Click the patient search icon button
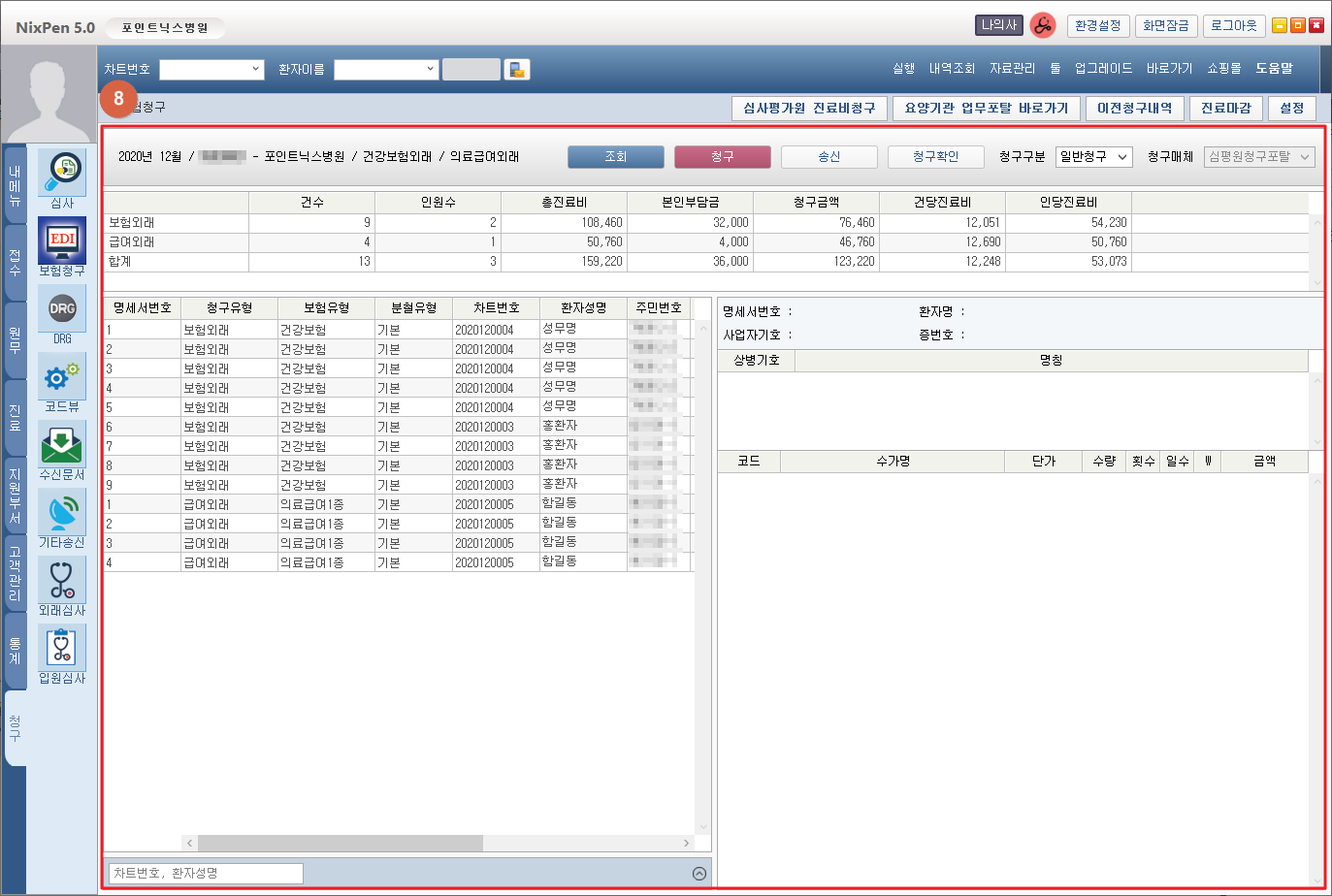 (x=517, y=70)
